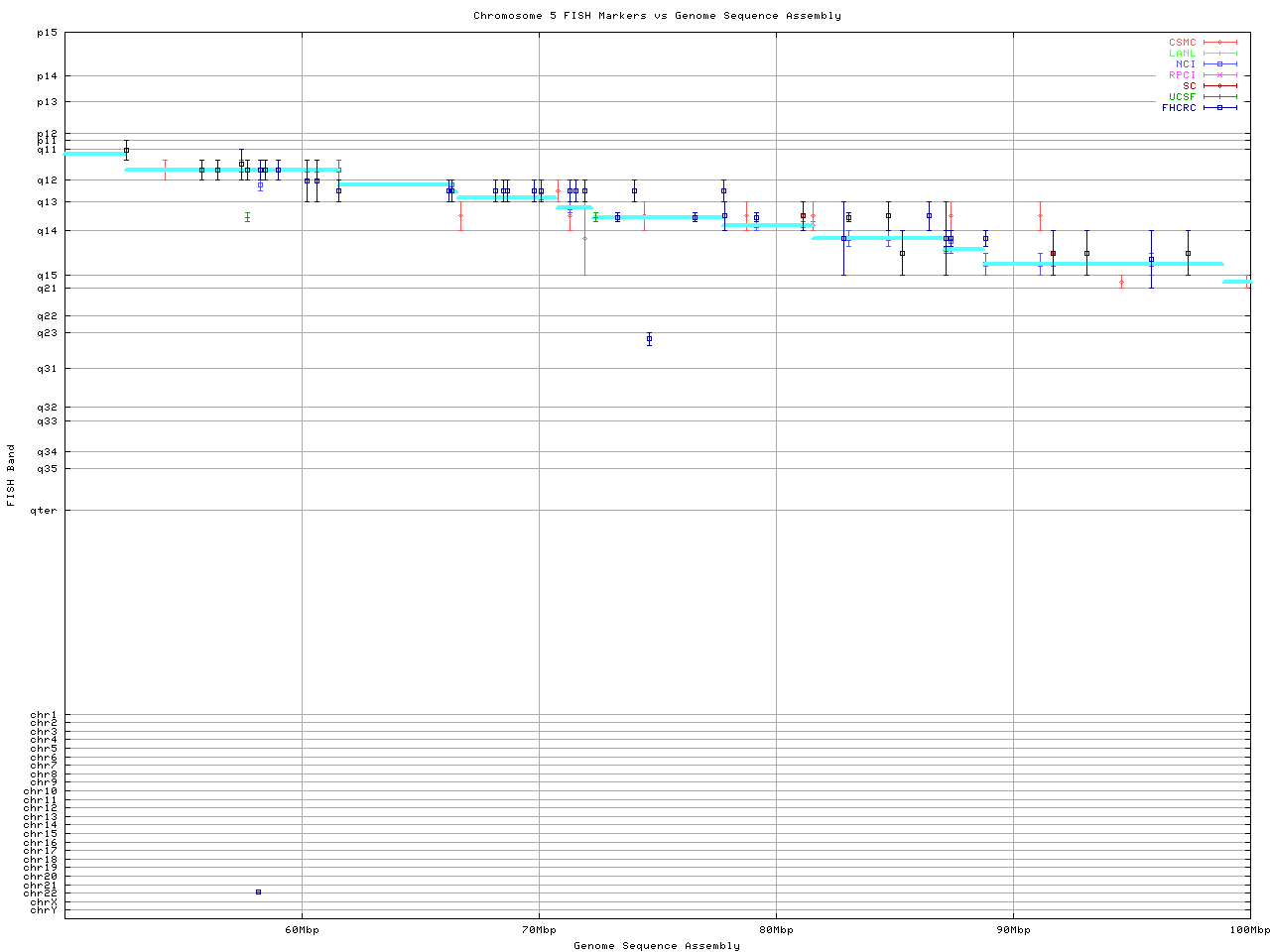
Task: Click the RPCI magenta marker sample in legend
Action: pos(1219,74)
